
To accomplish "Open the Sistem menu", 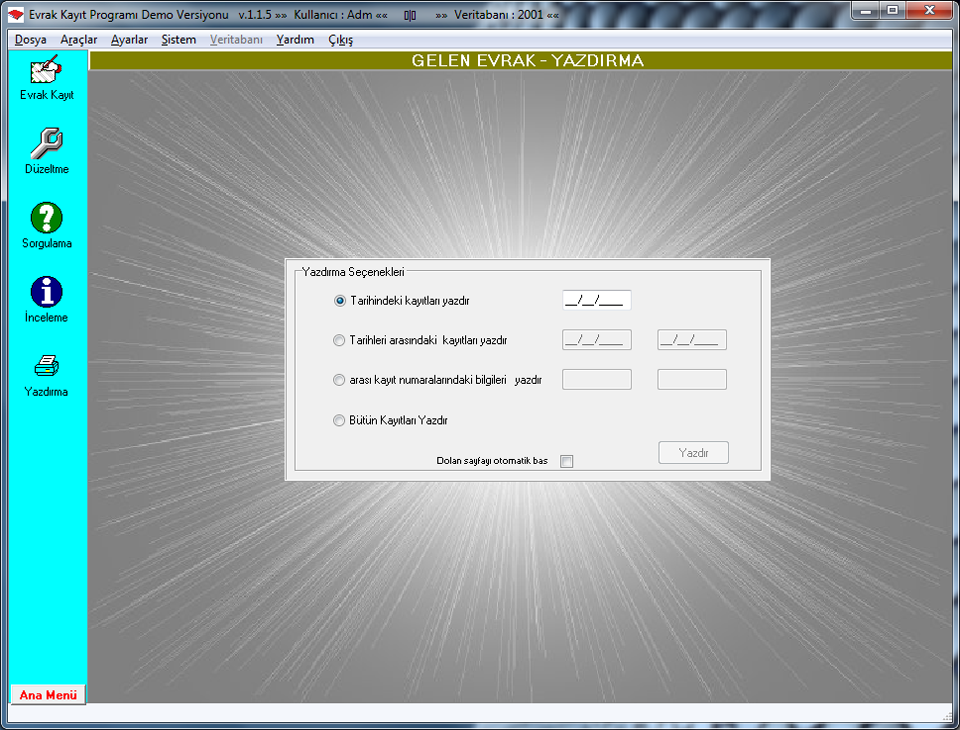I will [x=179, y=40].
